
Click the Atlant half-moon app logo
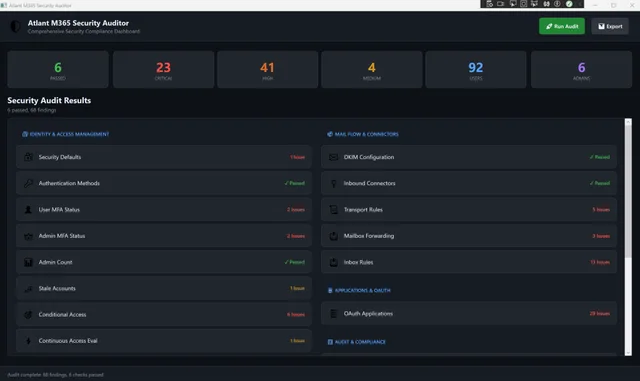[15, 27]
